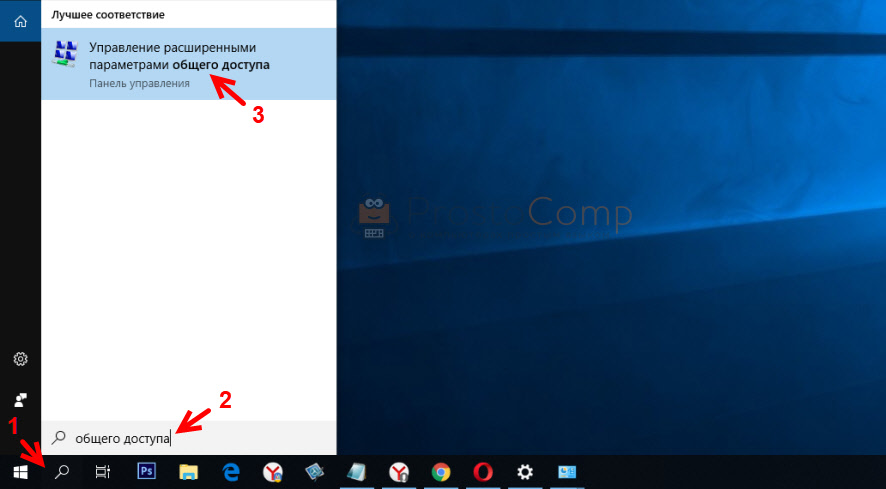Open the Control Panel taskbar icon
Screen dimensions: 886x489
(567, 471)
